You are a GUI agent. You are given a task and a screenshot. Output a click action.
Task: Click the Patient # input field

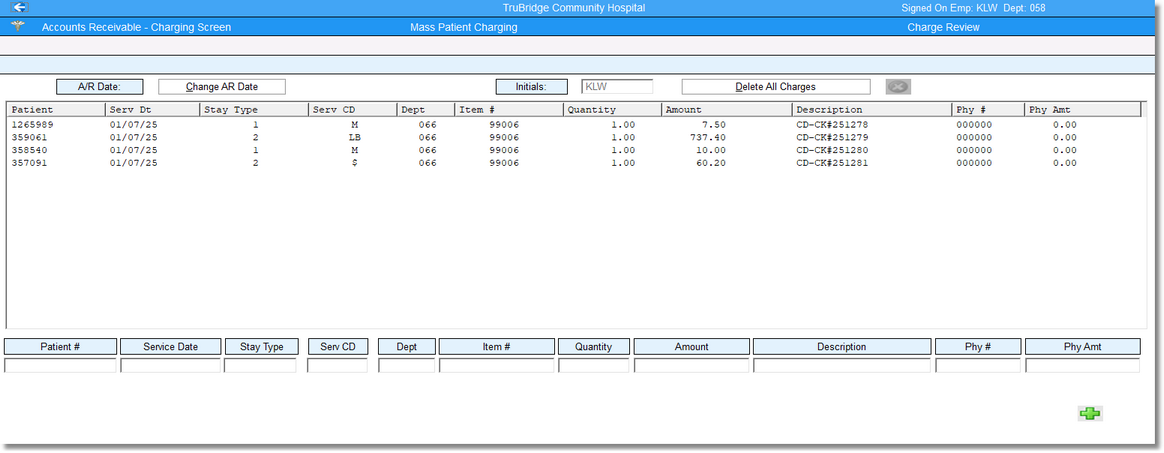[60, 365]
